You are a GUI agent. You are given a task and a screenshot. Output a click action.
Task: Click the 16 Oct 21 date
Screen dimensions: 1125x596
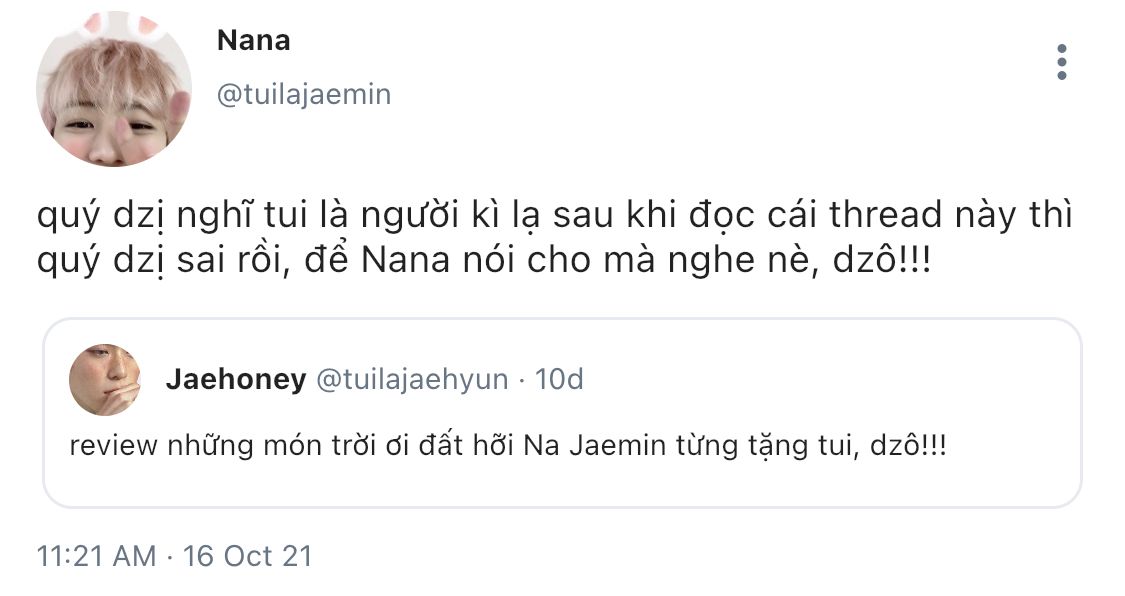tap(248, 556)
